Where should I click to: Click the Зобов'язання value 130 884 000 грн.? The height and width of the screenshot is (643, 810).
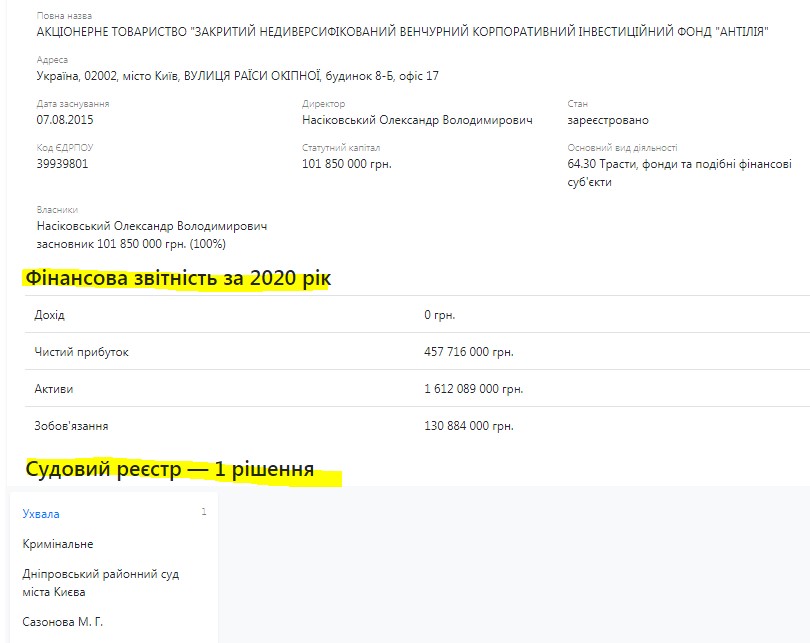click(469, 426)
